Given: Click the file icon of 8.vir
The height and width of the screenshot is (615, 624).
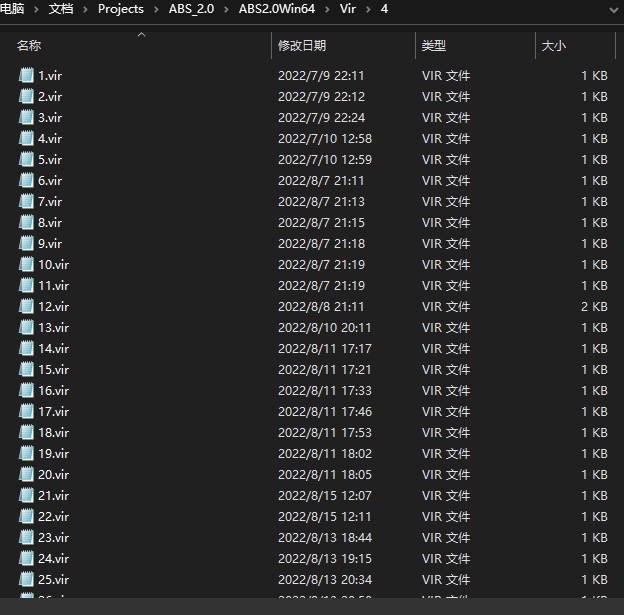Looking at the screenshot, I should [x=26, y=222].
